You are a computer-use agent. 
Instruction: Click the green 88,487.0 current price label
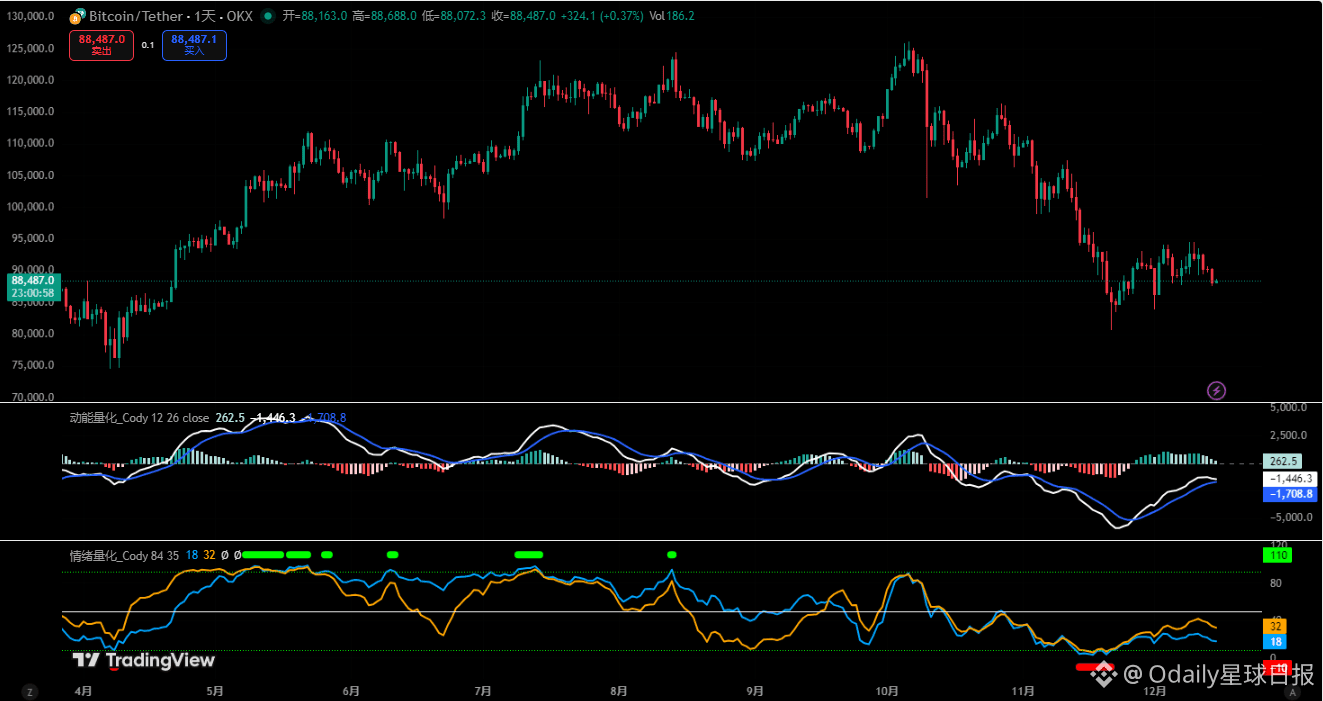point(32,281)
